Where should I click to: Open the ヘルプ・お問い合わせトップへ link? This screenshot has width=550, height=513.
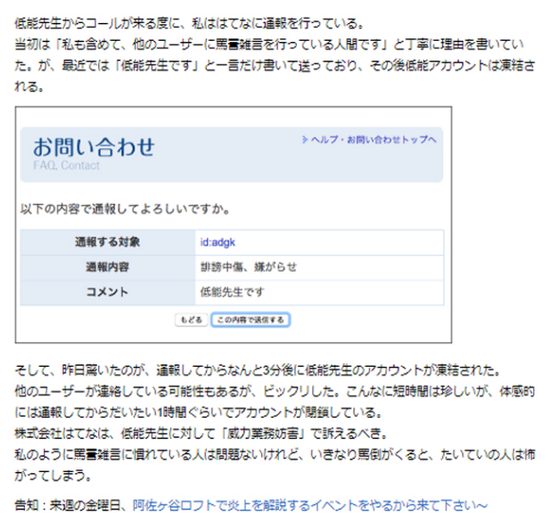tap(374, 140)
